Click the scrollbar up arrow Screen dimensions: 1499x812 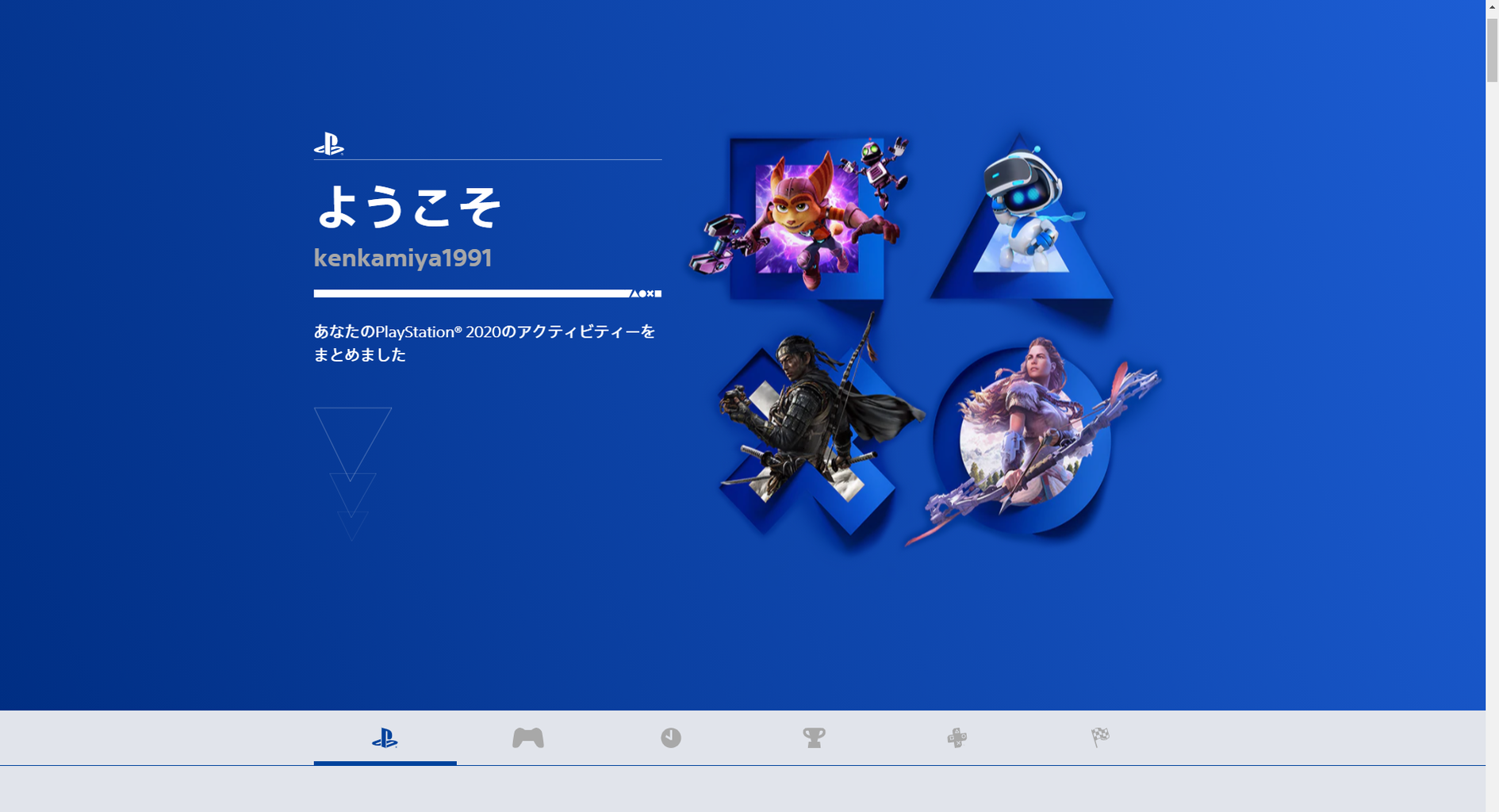click(x=1492, y=7)
